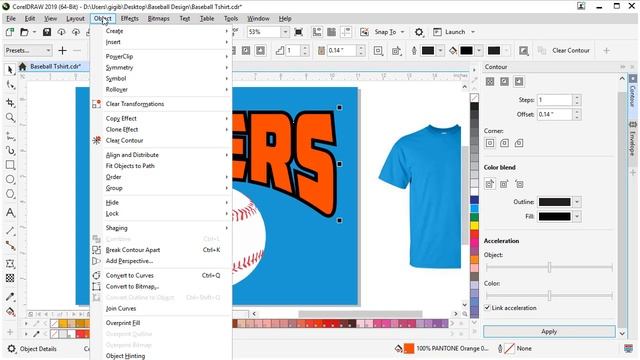Select the Interactive Fill tool
The width and height of the screenshot is (640, 360).
click(x=10, y=312)
